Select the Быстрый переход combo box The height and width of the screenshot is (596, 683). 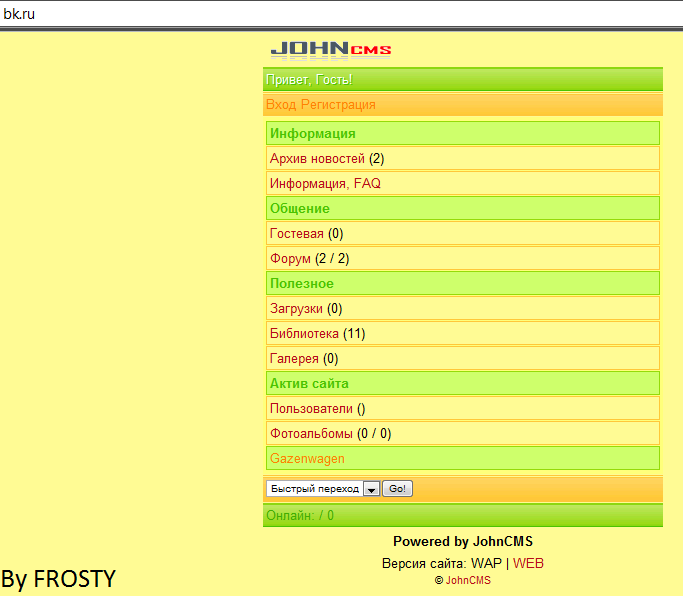[323, 489]
